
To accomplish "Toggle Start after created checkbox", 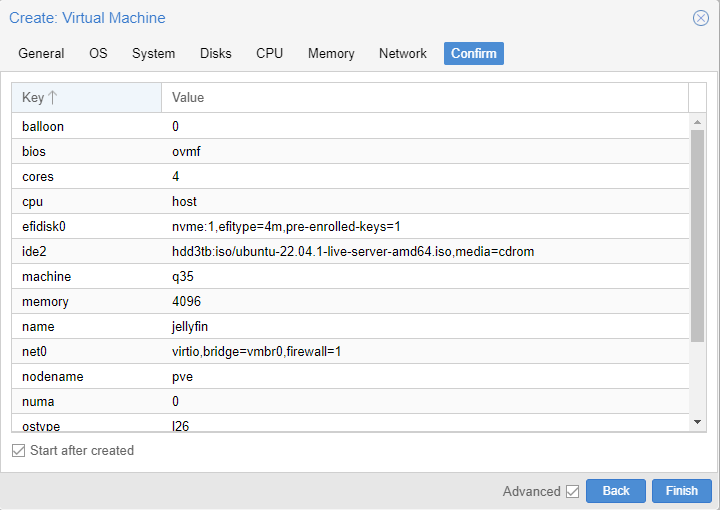I will click(x=18, y=450).
